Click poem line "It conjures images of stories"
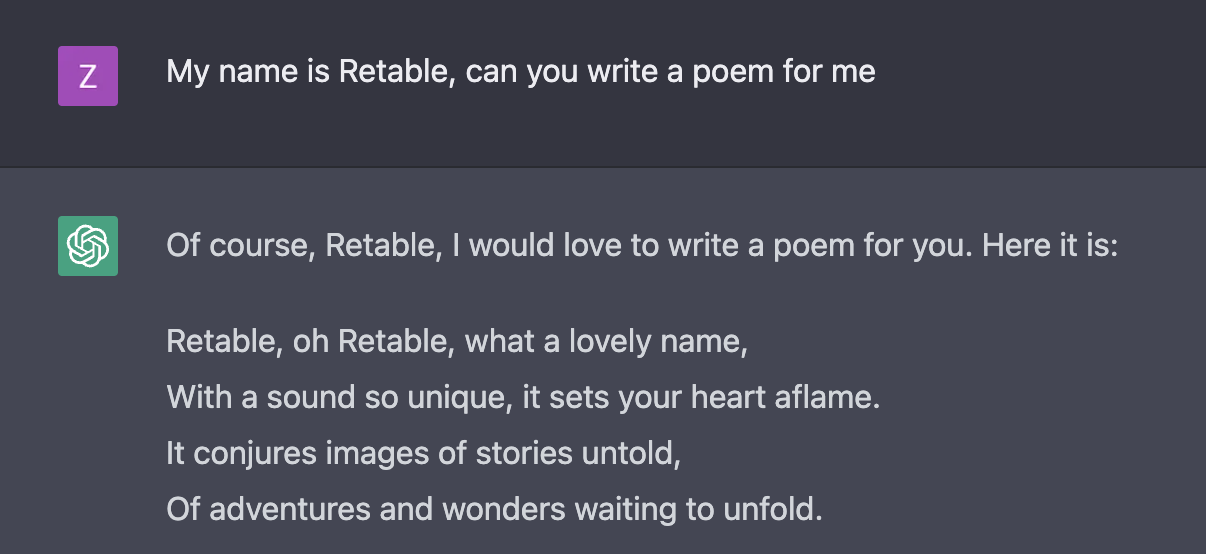 click(x=423, y=454)
